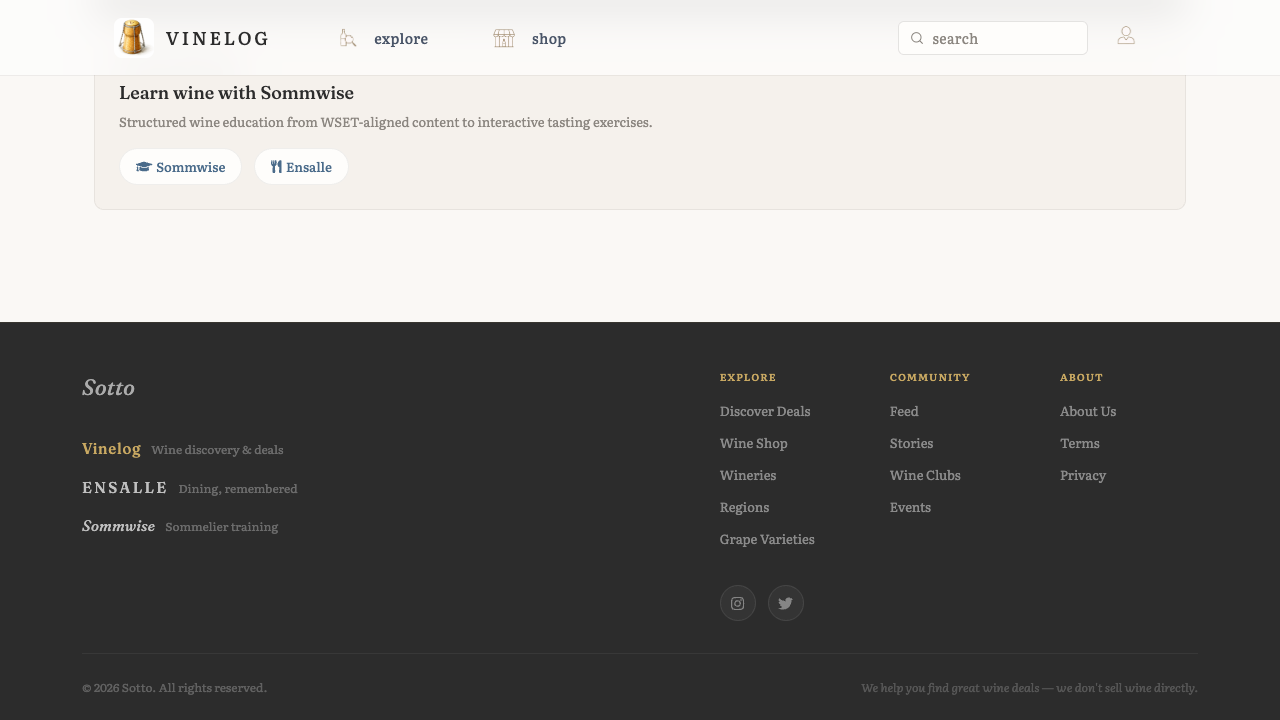Click the Sommwise pill button
Screen dimensions: 1280x720
tap(180, 167)
